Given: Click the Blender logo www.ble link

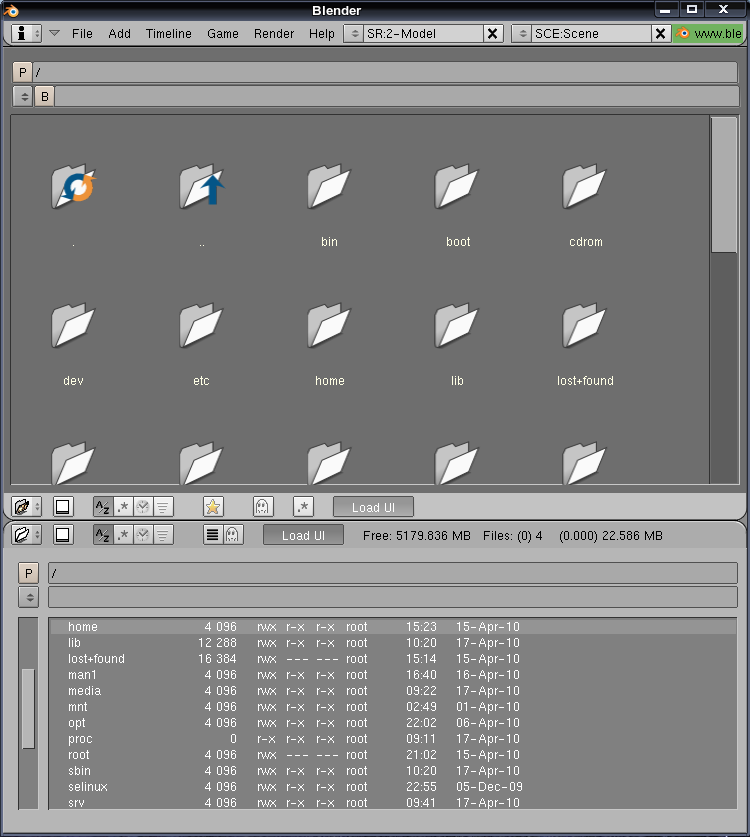Looking at the screenshot, I should (708, 34).
